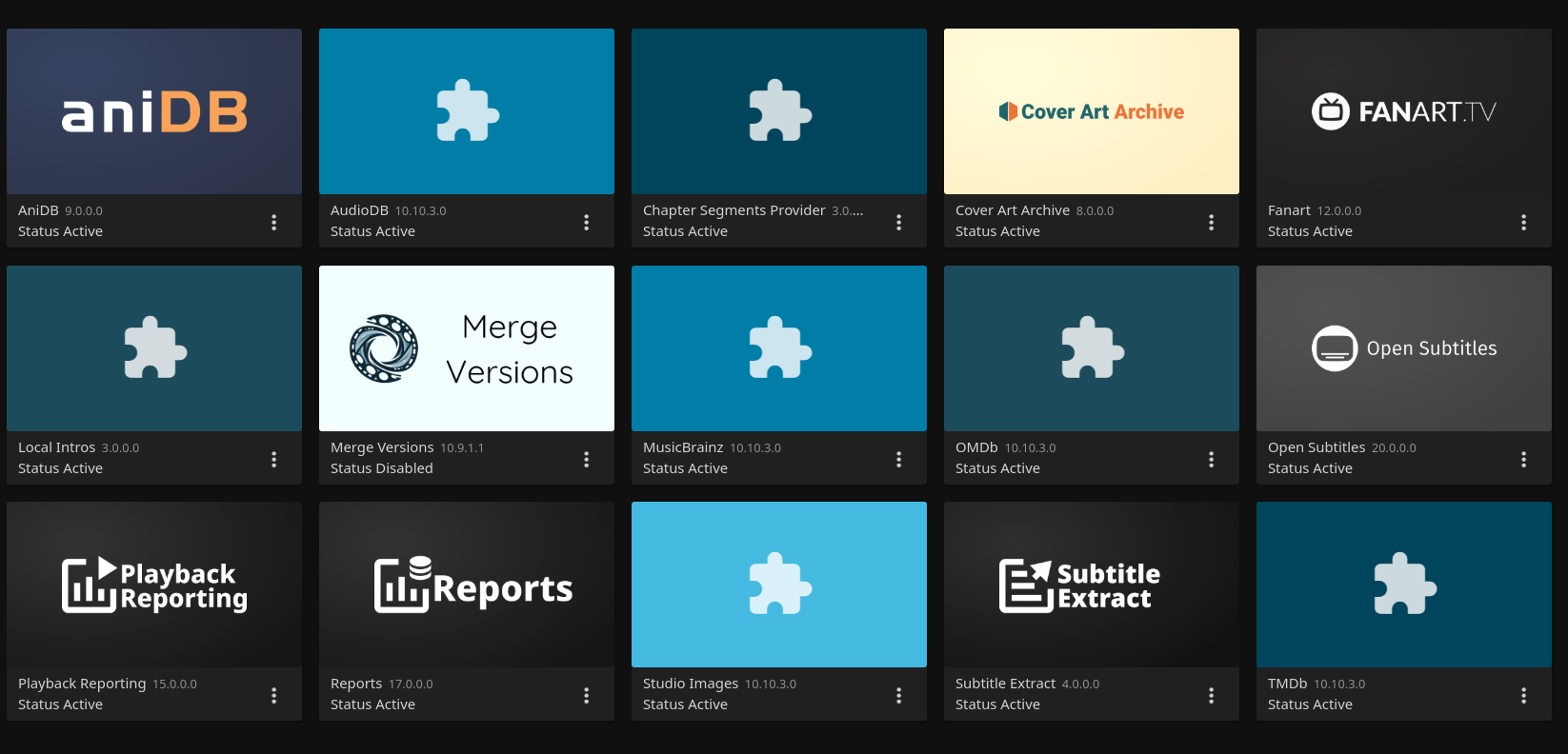Open the three-dot menu for TMDb
The image size is (1568, 754).
click(x=1523, y=696)
